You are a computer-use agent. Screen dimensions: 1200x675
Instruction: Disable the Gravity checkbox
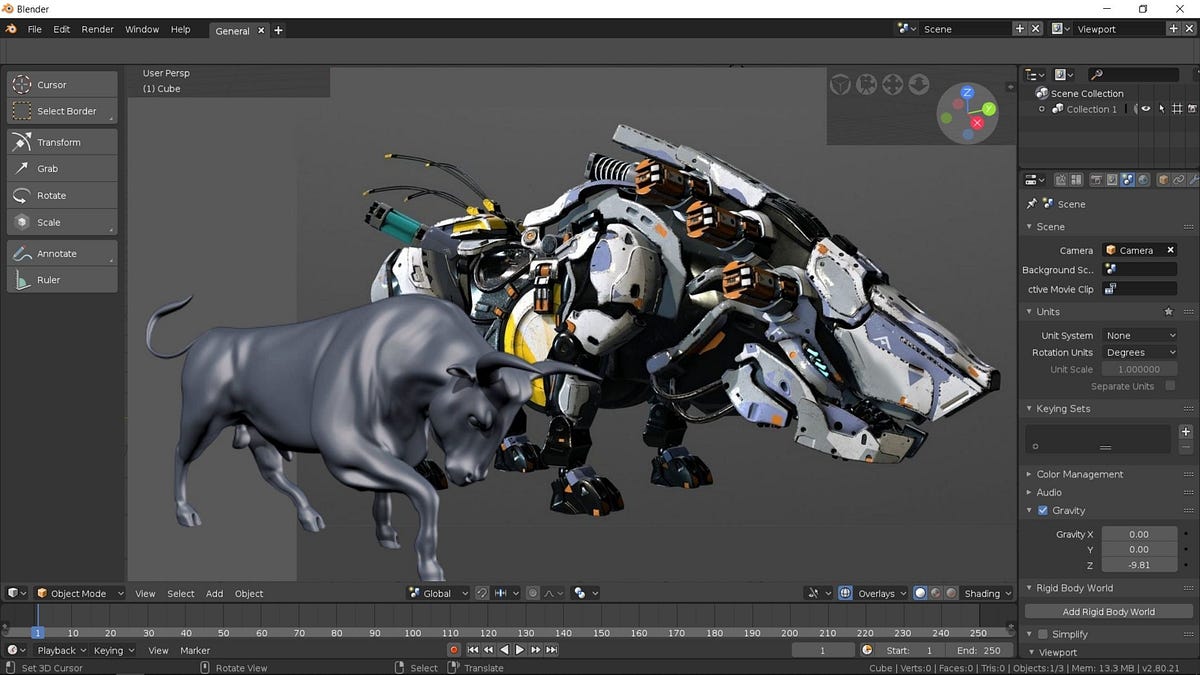pyautogui.click(x=1042, y=510)
